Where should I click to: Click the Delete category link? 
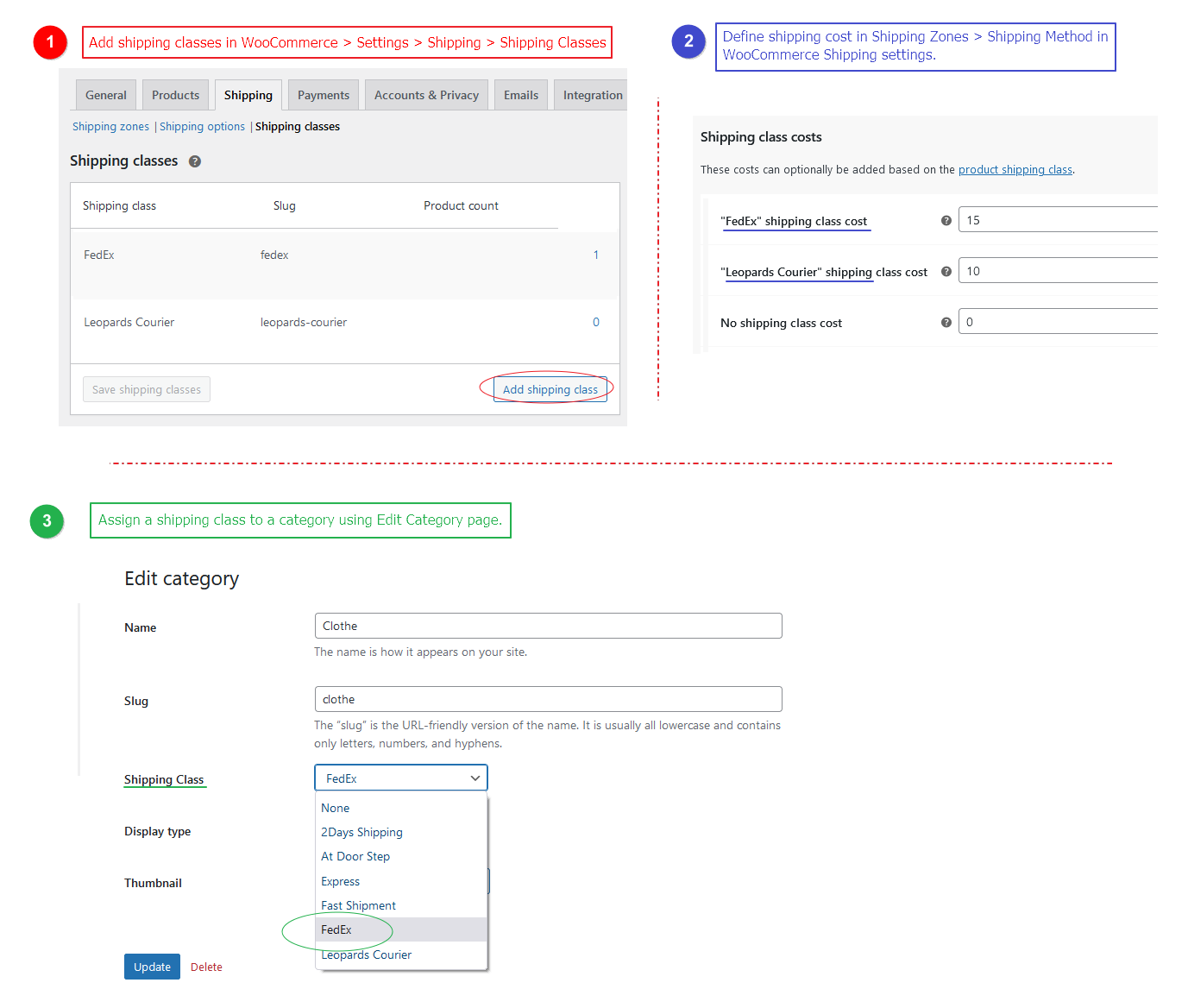206,967
